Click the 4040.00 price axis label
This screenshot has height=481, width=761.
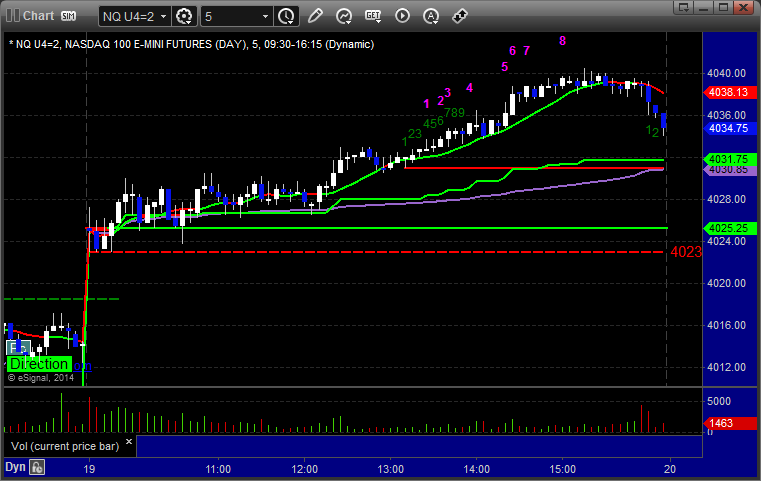(727, 73)
